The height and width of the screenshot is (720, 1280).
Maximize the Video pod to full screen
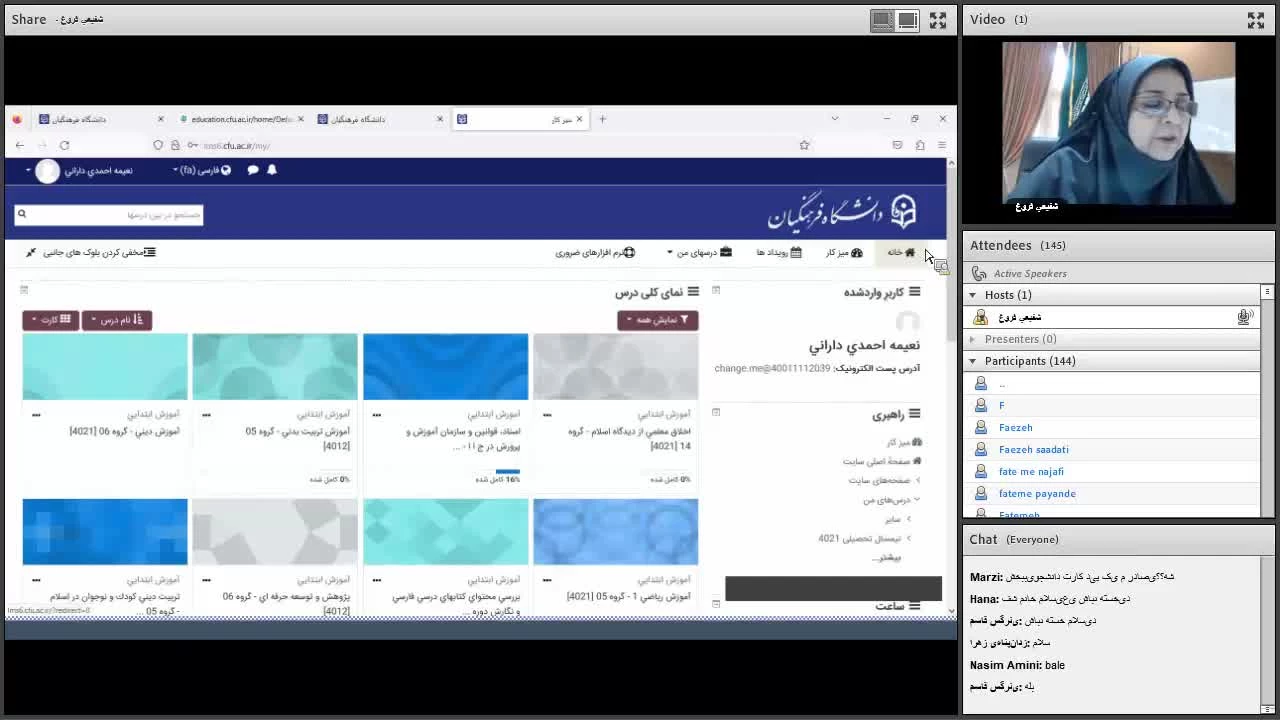[1255, 20]
